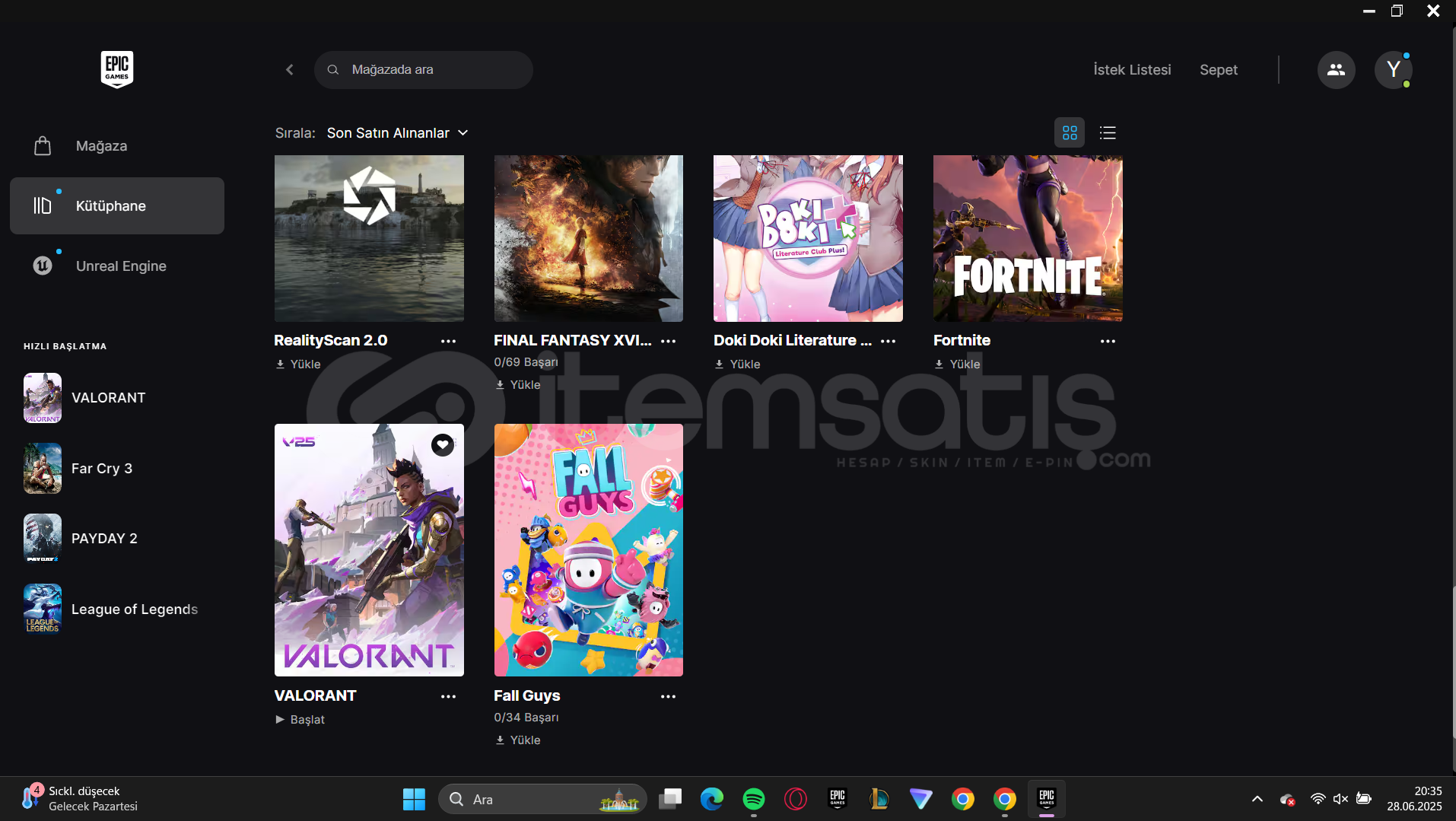Click the OneDrive sync error tray icon
Image resolution: width=1456 pixels, height=821 pixels.
click(x=1287, y=799)
